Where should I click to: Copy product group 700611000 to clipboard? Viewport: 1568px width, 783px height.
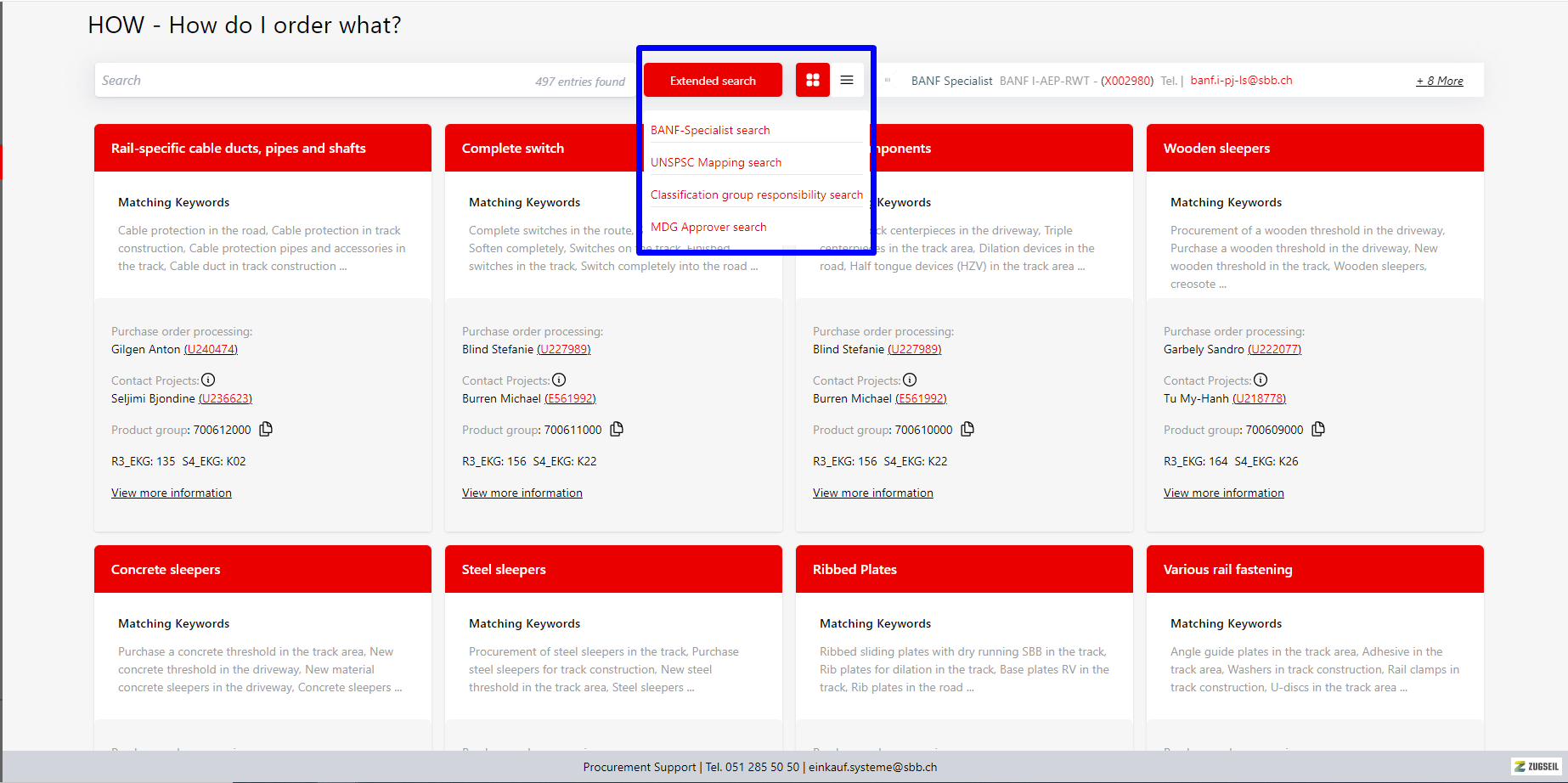[x=617, y=429]
